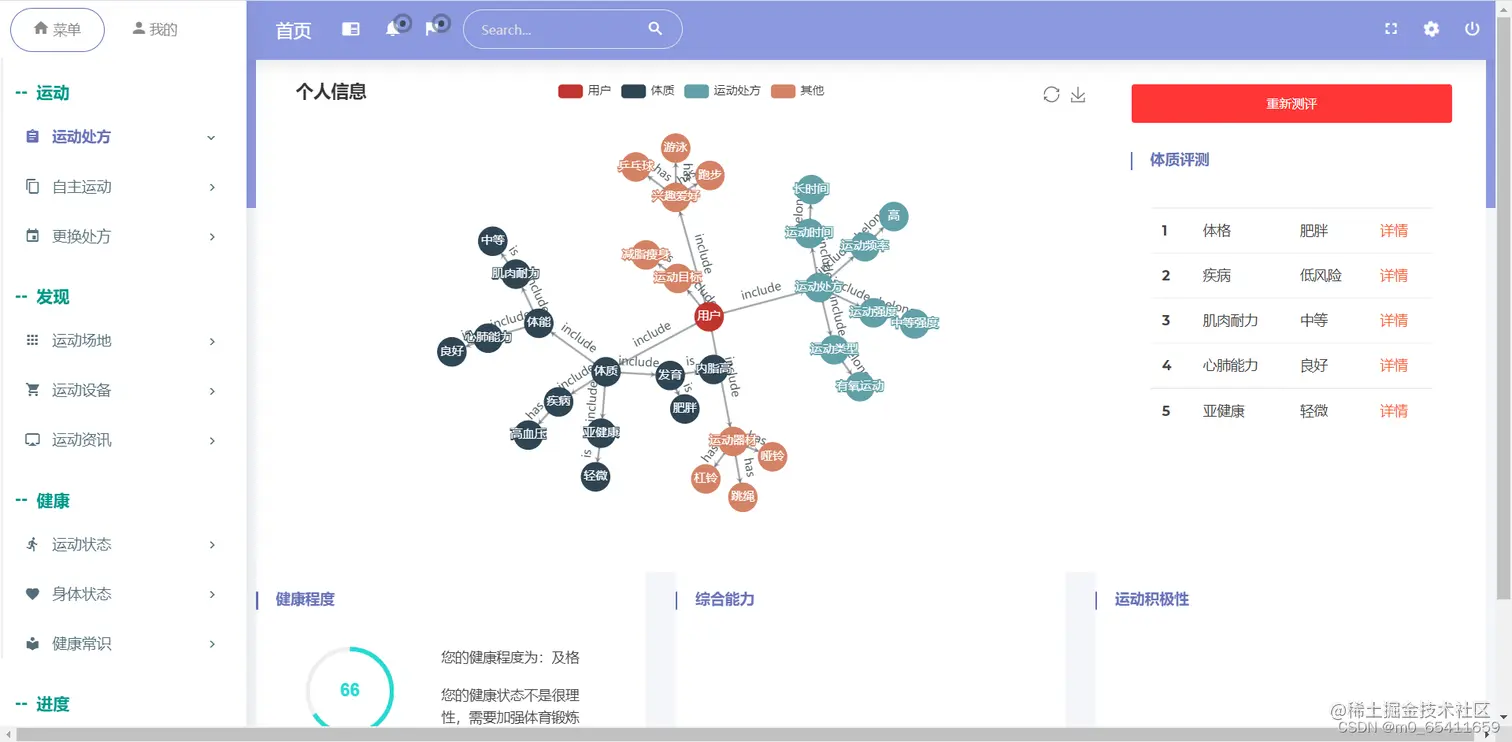Download the personal info graph image
Screen dimensions: 1512x742
point(1078,94)
